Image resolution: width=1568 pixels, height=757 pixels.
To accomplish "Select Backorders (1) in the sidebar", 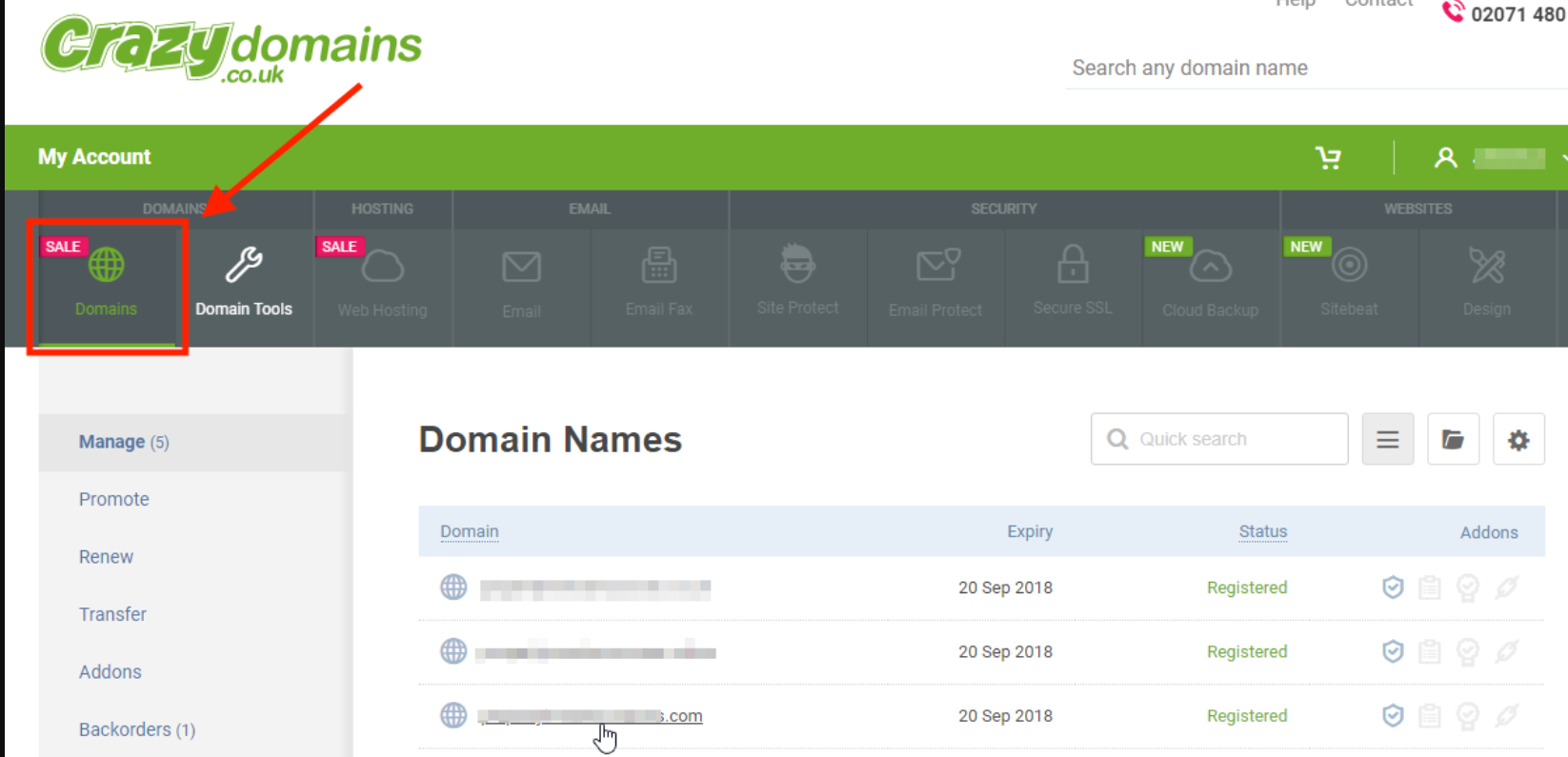I will (x=137, y=729).
